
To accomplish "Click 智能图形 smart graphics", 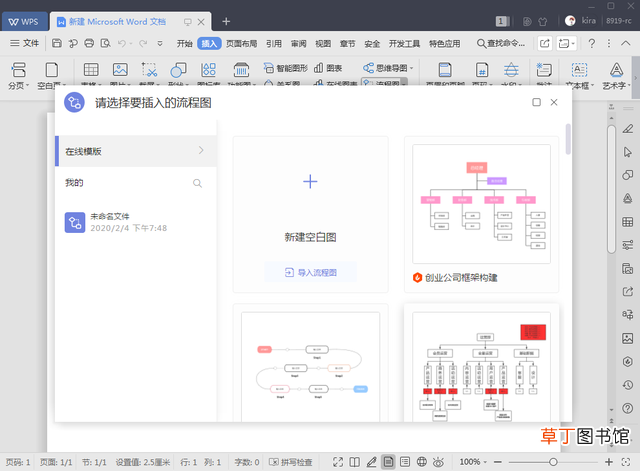I will (x=285, y=68).
